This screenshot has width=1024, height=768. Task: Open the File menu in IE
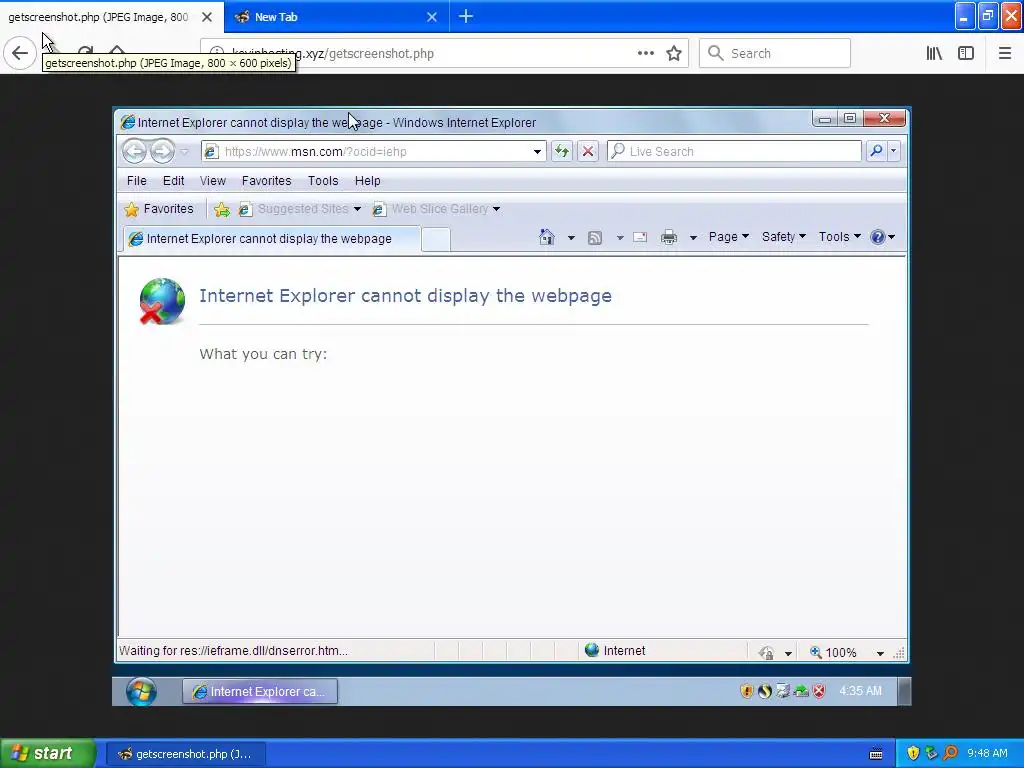coord(136,181)
